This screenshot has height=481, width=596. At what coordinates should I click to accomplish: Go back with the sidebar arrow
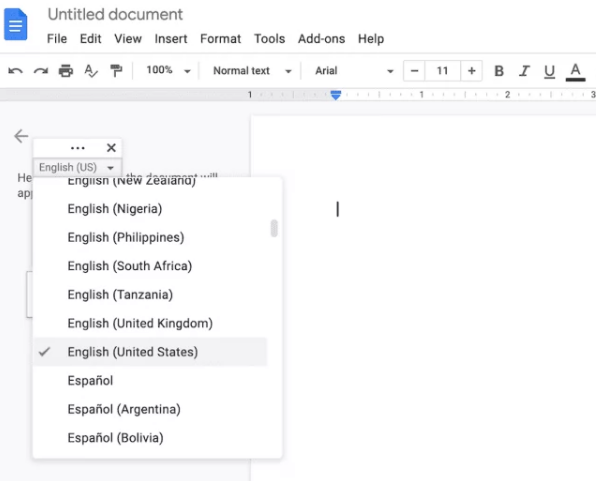point(21,136)
